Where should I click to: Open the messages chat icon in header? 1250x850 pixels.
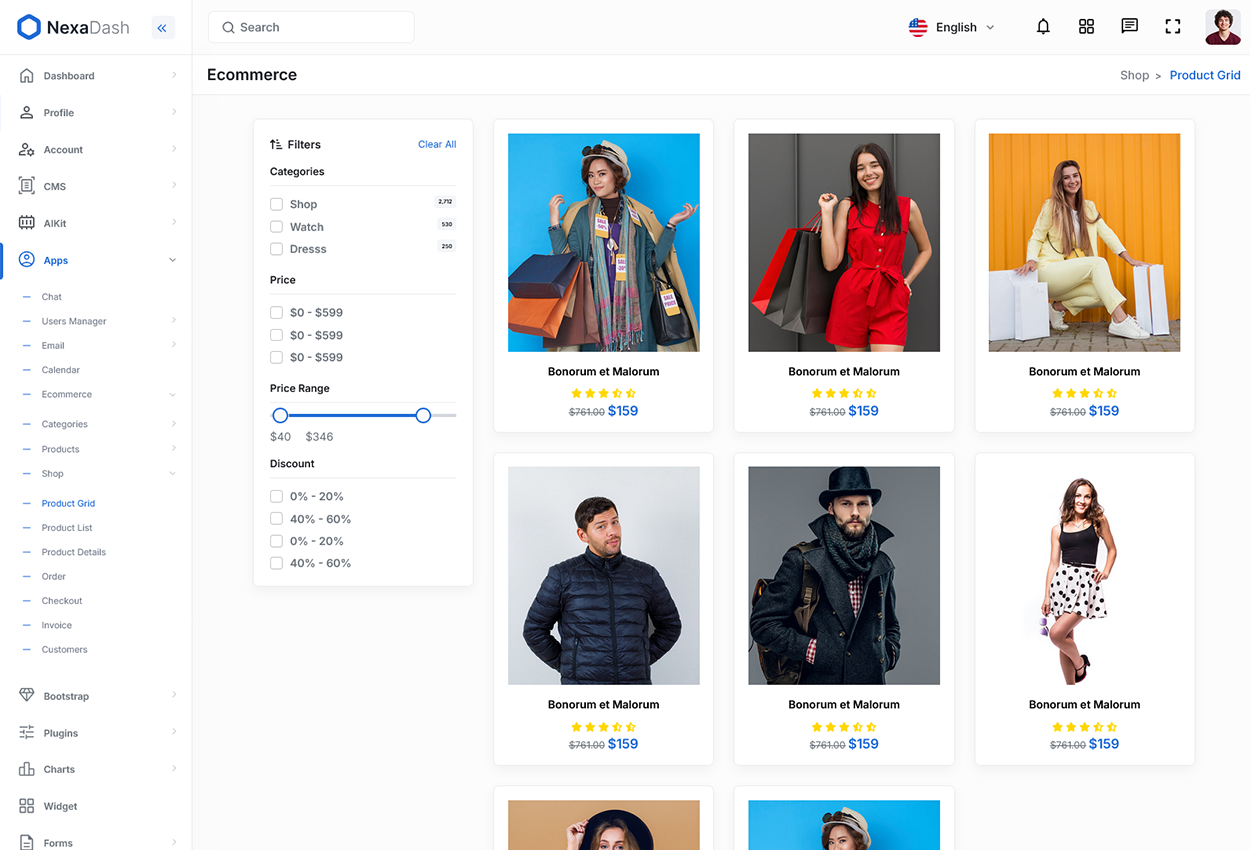(1129, 27)
